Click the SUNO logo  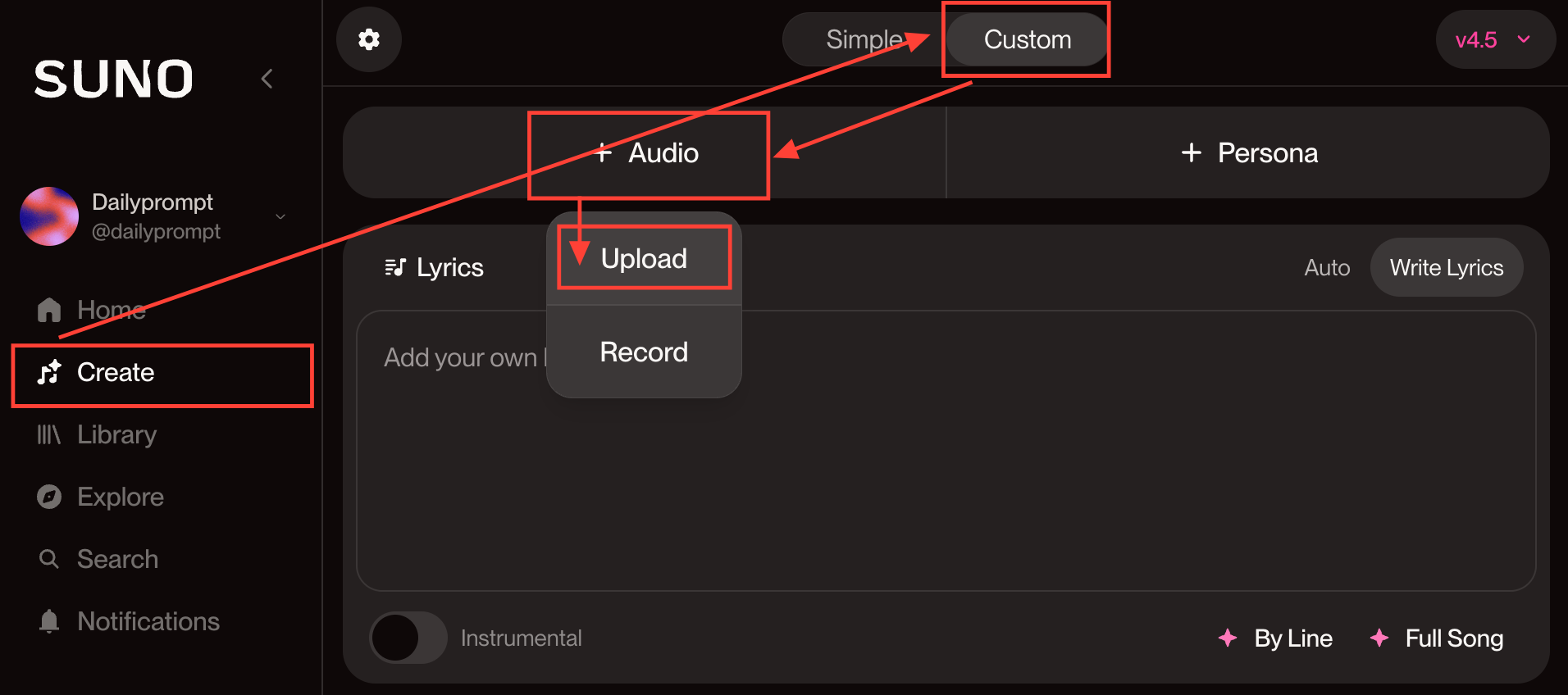coord(114,79)
